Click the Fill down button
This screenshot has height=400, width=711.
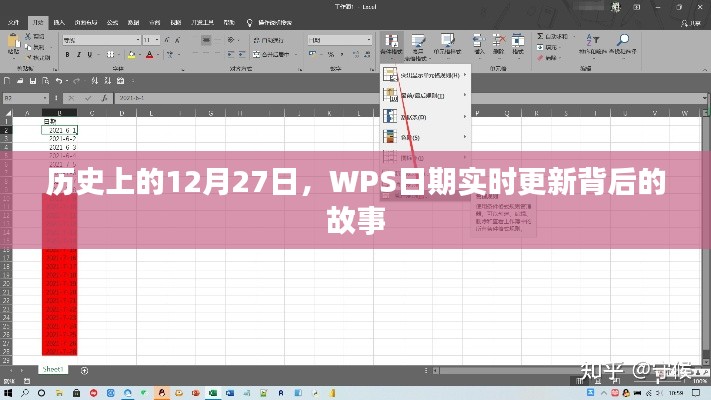(548, 47)
